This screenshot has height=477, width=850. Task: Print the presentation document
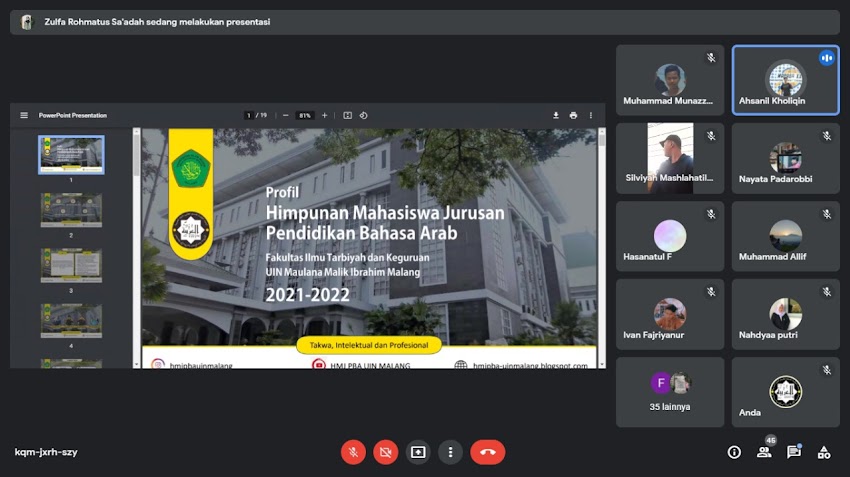pyautogui.click(x=573, y=115)
